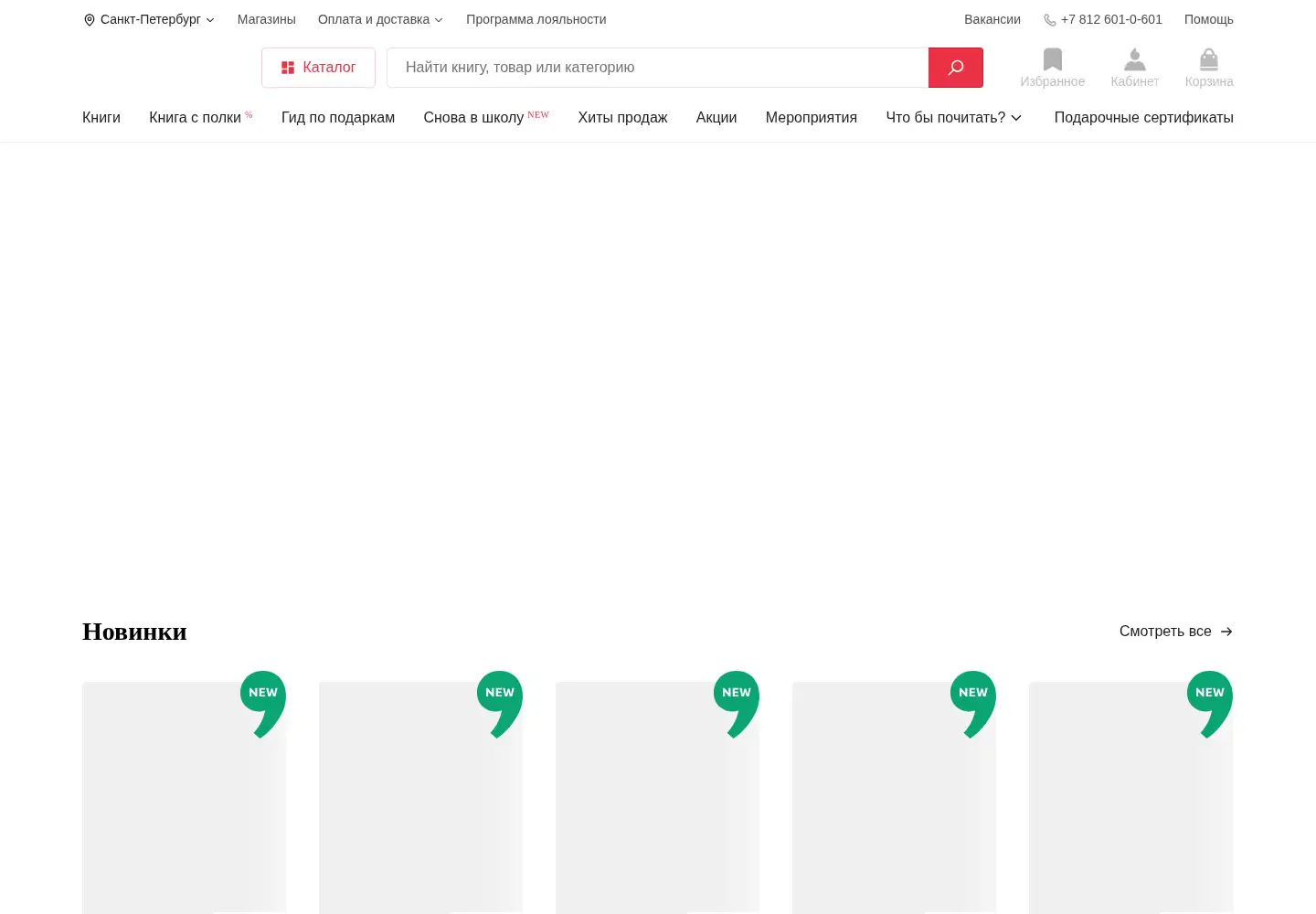Go to Гид по подаркам
Screen dimensions: 1316x914
coord(338,117)
